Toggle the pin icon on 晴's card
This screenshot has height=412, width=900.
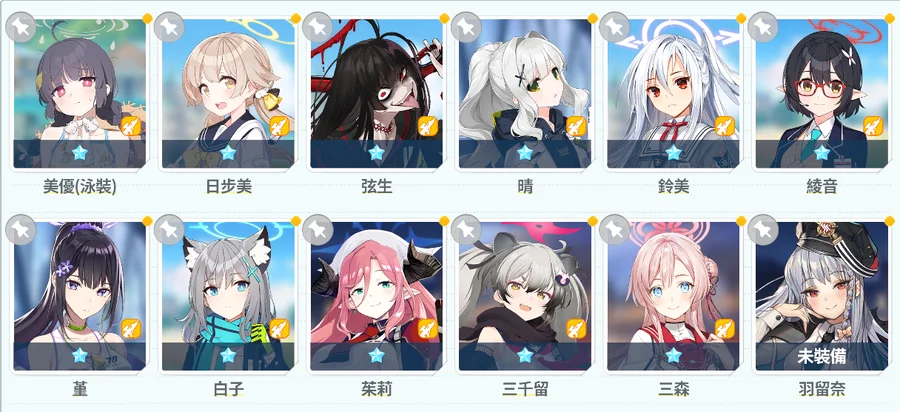[x=466, y=27]
